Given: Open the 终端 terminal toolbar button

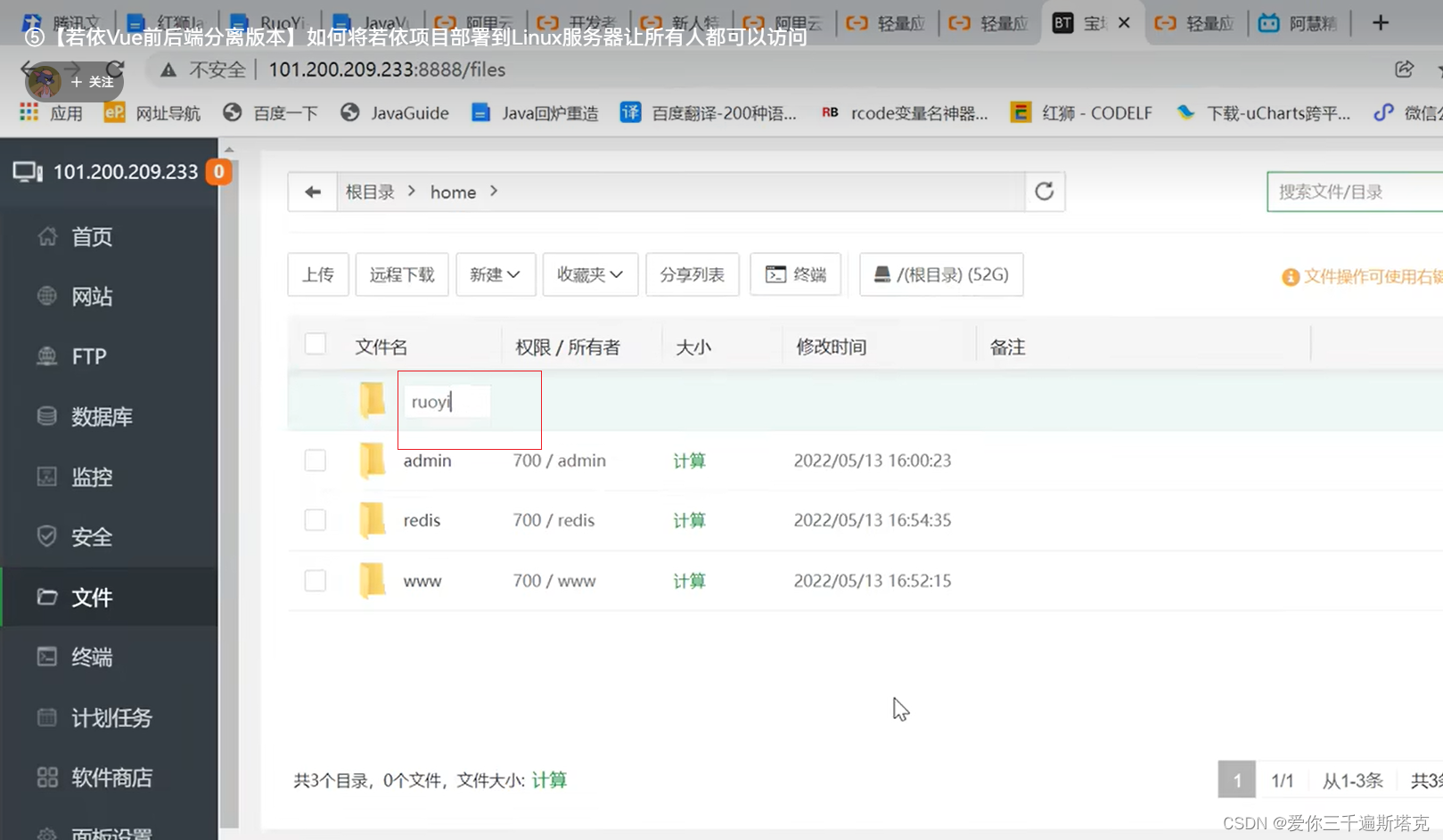Looking at the screenshot, I should [796, 274].
